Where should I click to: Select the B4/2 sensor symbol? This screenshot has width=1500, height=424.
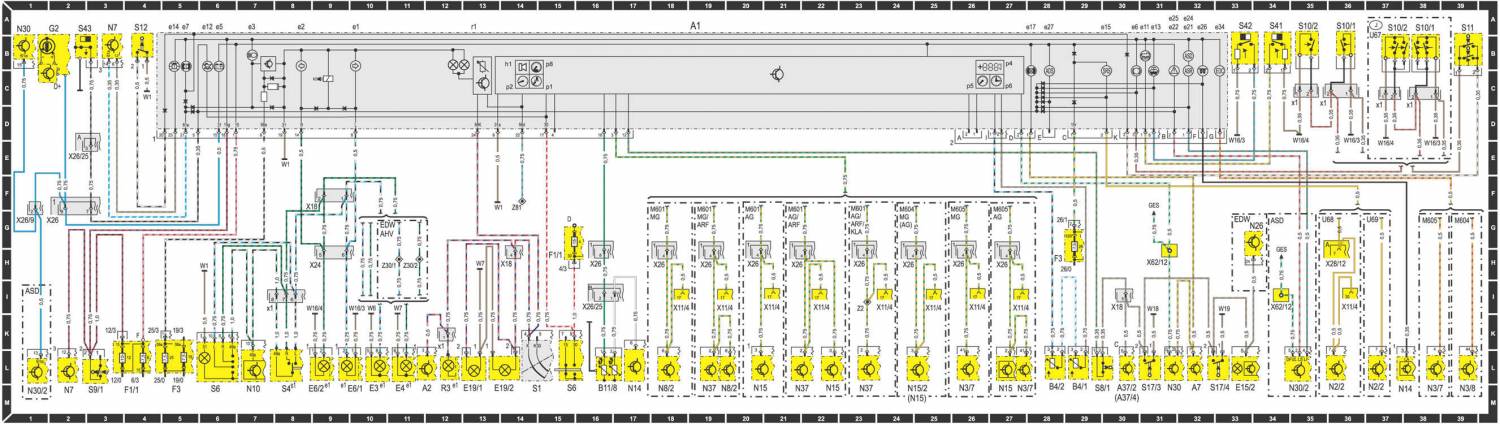[1055, 365]
